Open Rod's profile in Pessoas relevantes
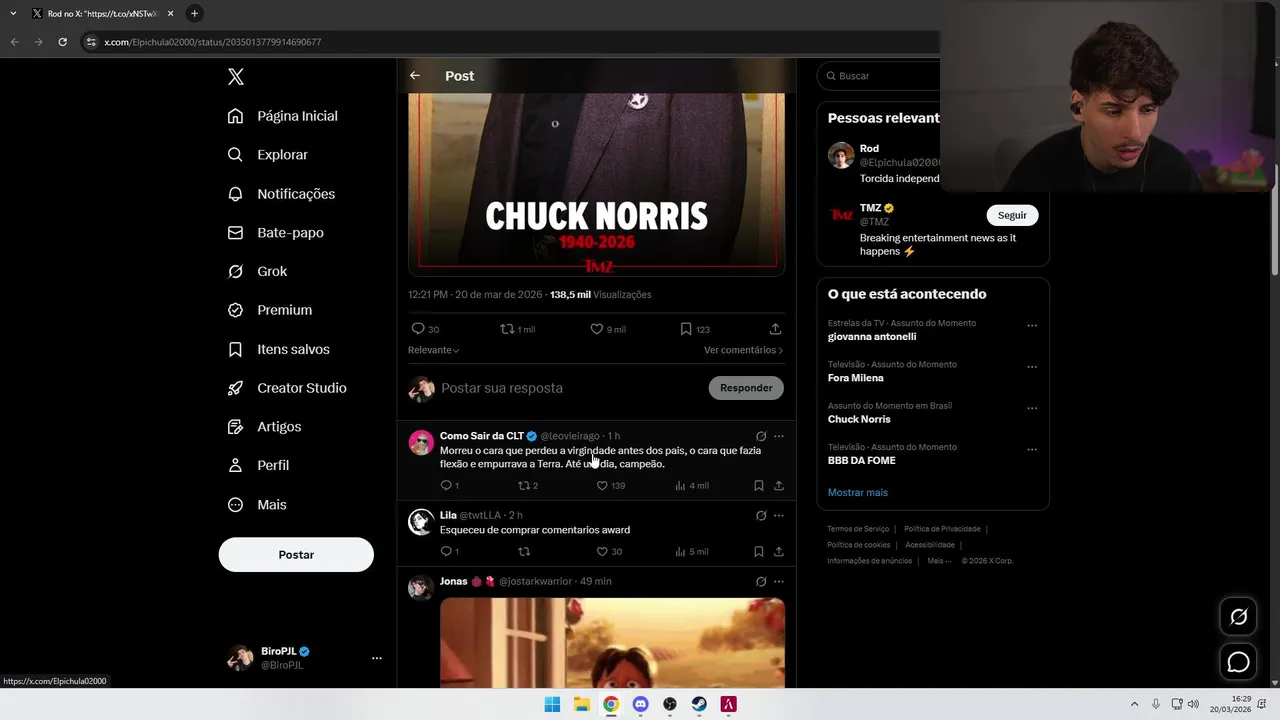 (x=869, y=149)
